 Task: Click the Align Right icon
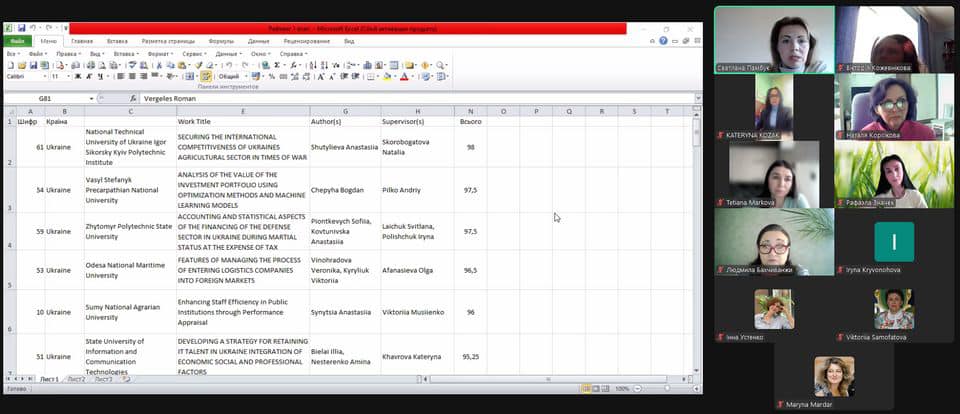click(x=143, y=77)
